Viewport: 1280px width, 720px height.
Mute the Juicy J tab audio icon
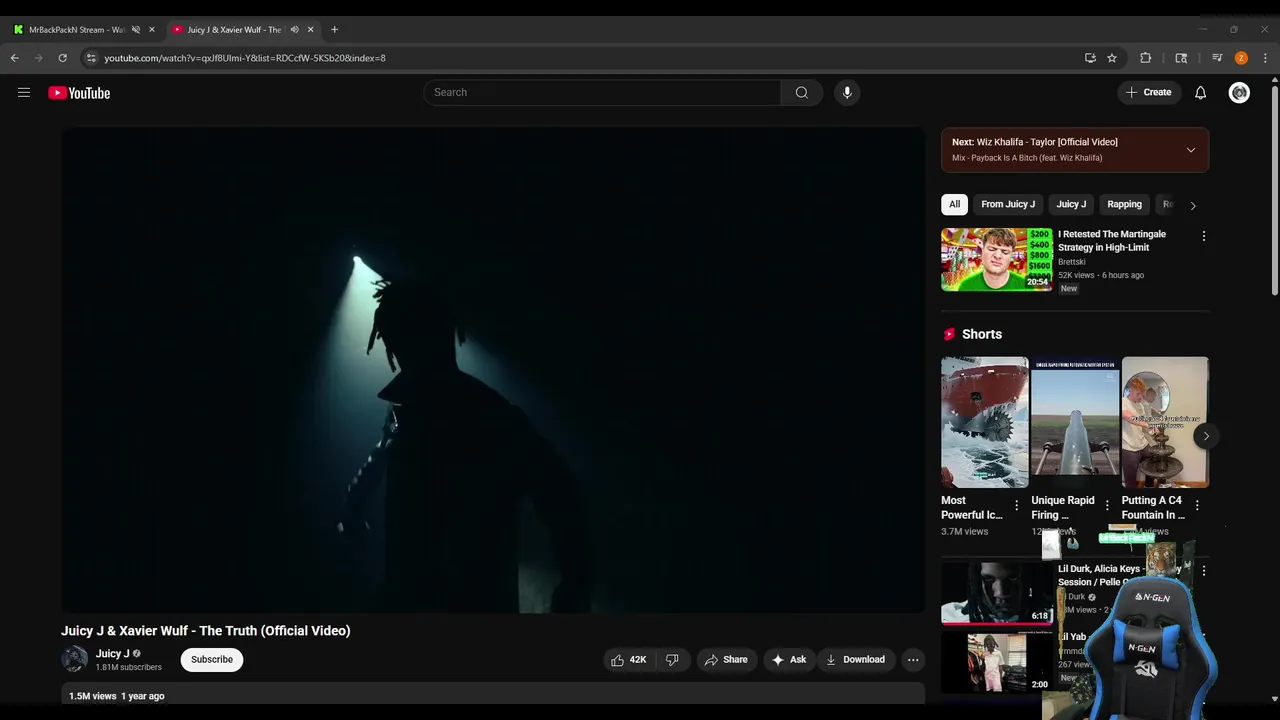[x=294, y=29]
